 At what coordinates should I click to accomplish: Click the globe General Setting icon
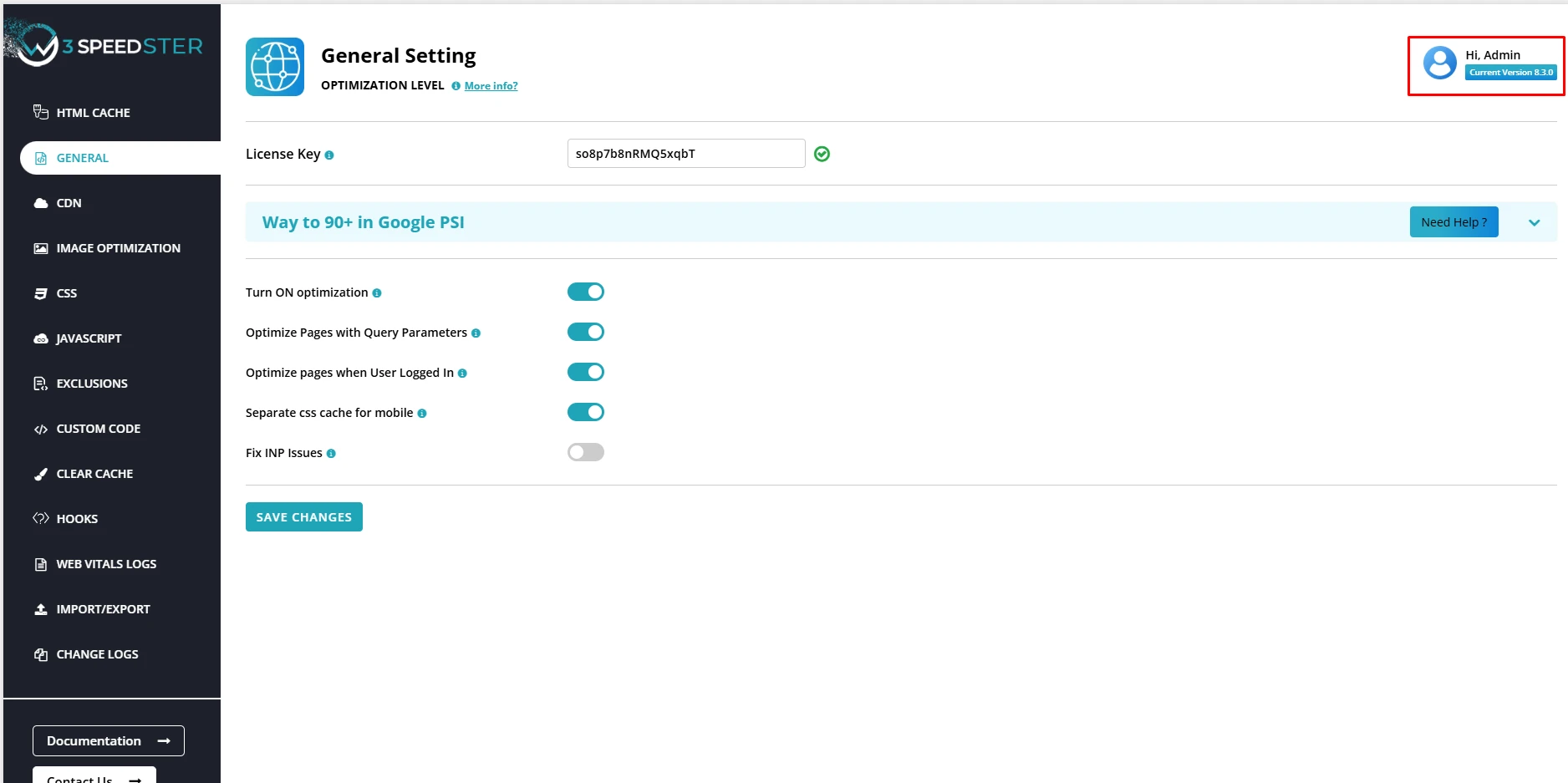point(275,67)
